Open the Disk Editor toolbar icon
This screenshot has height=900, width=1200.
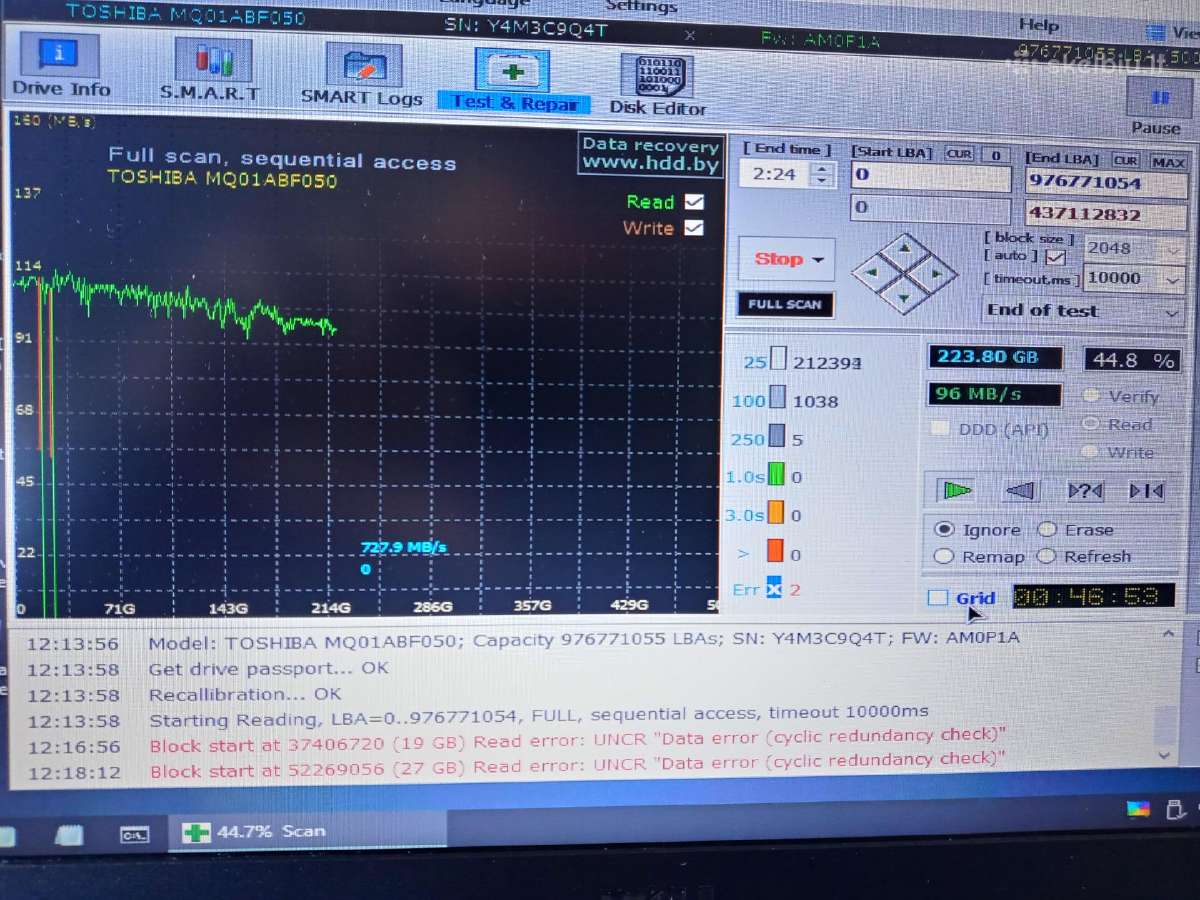(x=656, y=76)
